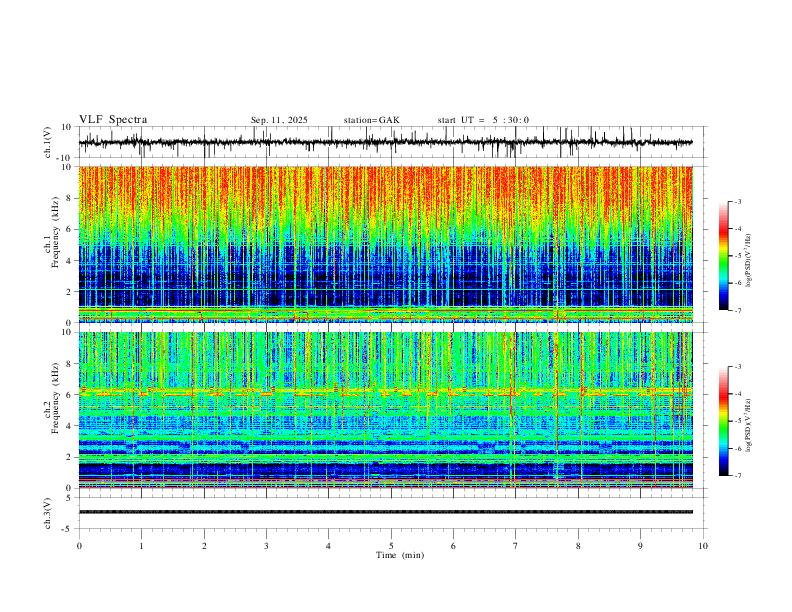Click the ch.3 flat voltage trace
Image resolution: width=792 pixels, height=612 pixels.
click(x=385, y=512)
